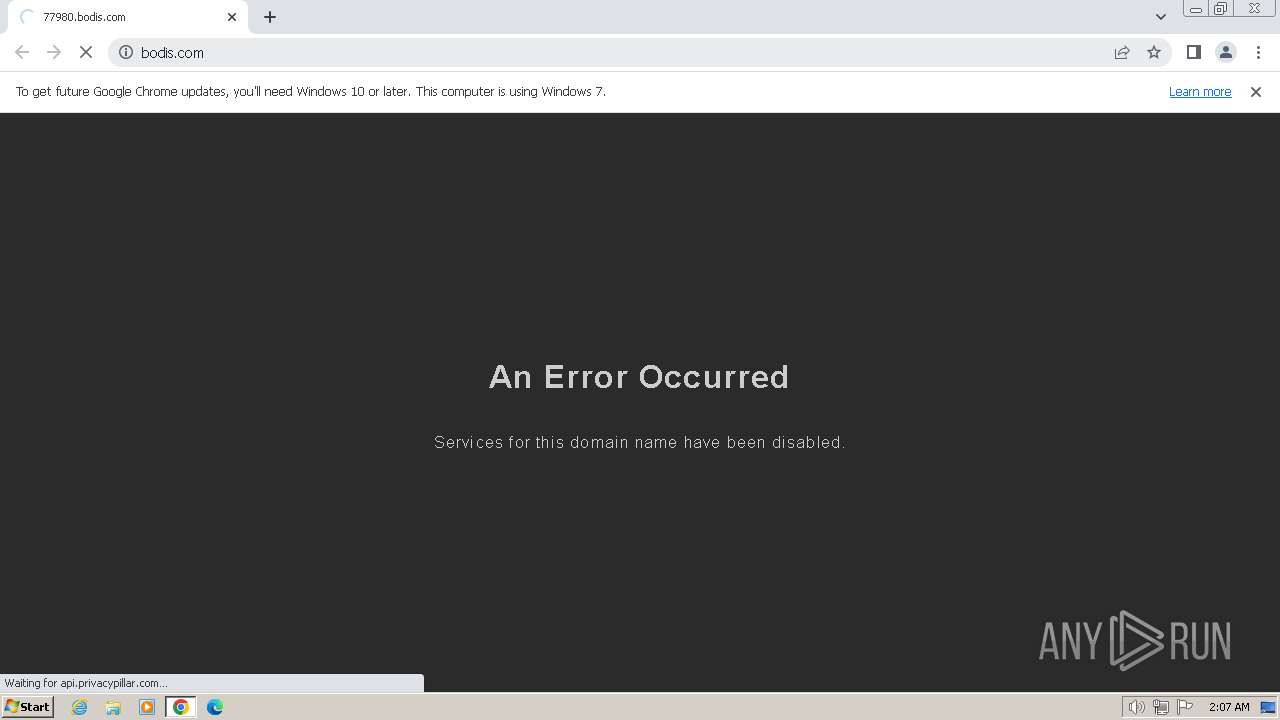1280x720 pixels.
Task: Click Windows update notice text
Action: tap(310, 91)
